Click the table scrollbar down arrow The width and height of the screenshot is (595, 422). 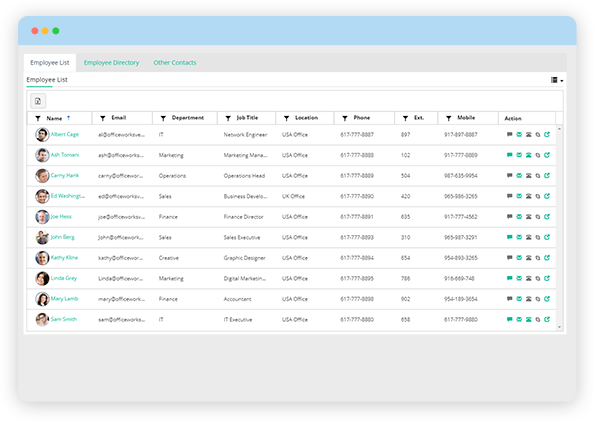pos(559,327)
